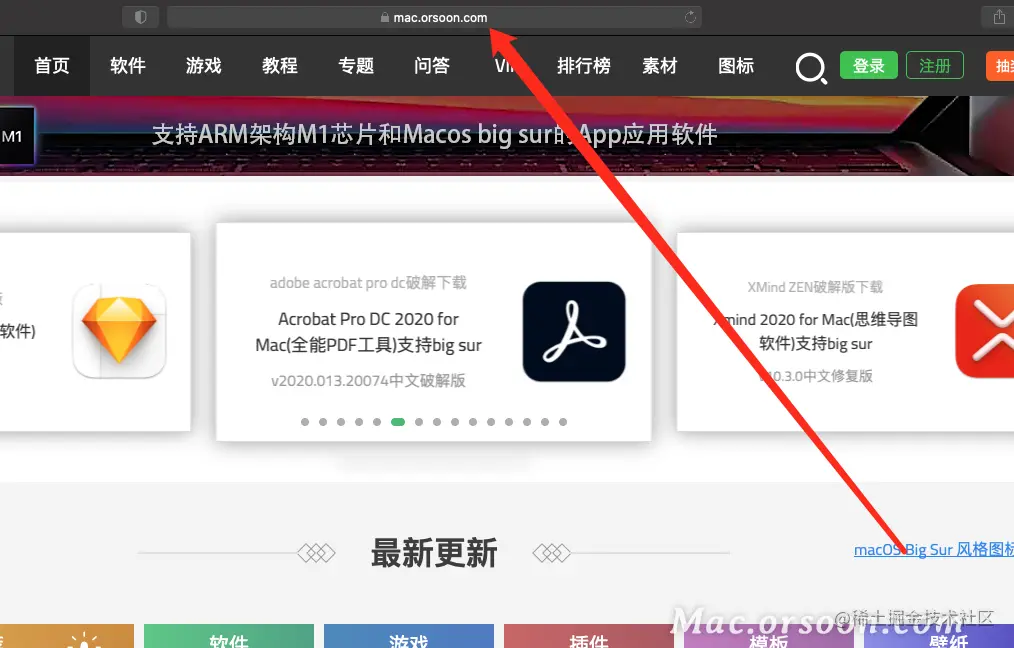Viewport: 1014px width, 648px height.
Task: Click v2020.013.20074中文破解版 version text
Action: [368, 380]
